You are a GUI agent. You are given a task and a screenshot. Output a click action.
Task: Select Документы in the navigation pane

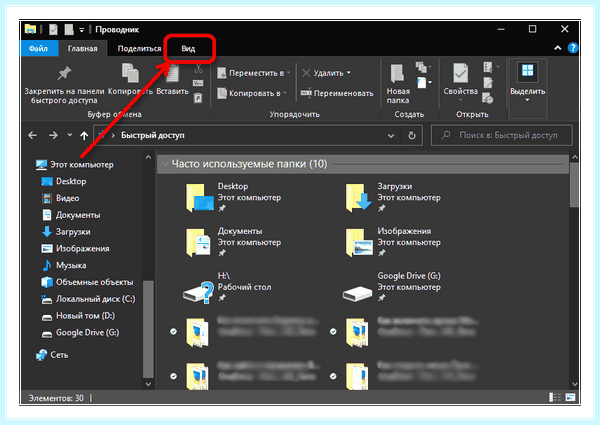tap(71, 215)
